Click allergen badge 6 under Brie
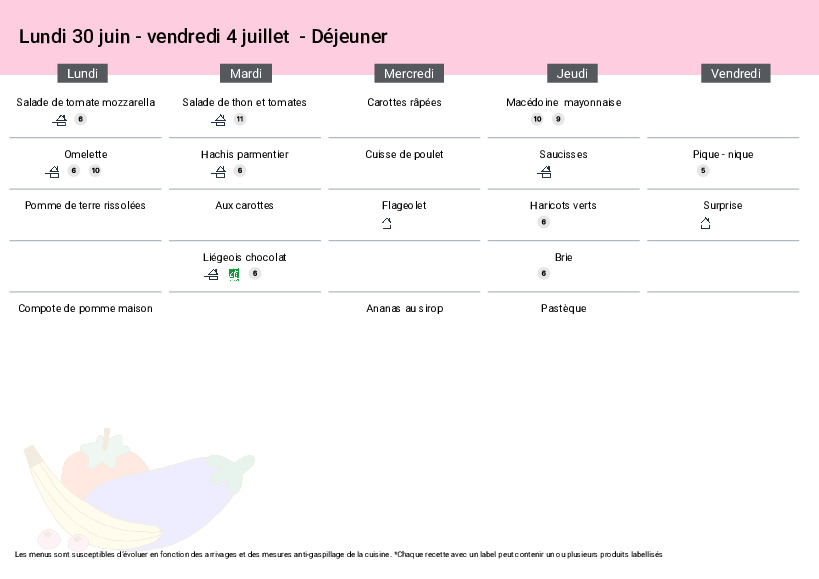 click(x=544, y=273)
